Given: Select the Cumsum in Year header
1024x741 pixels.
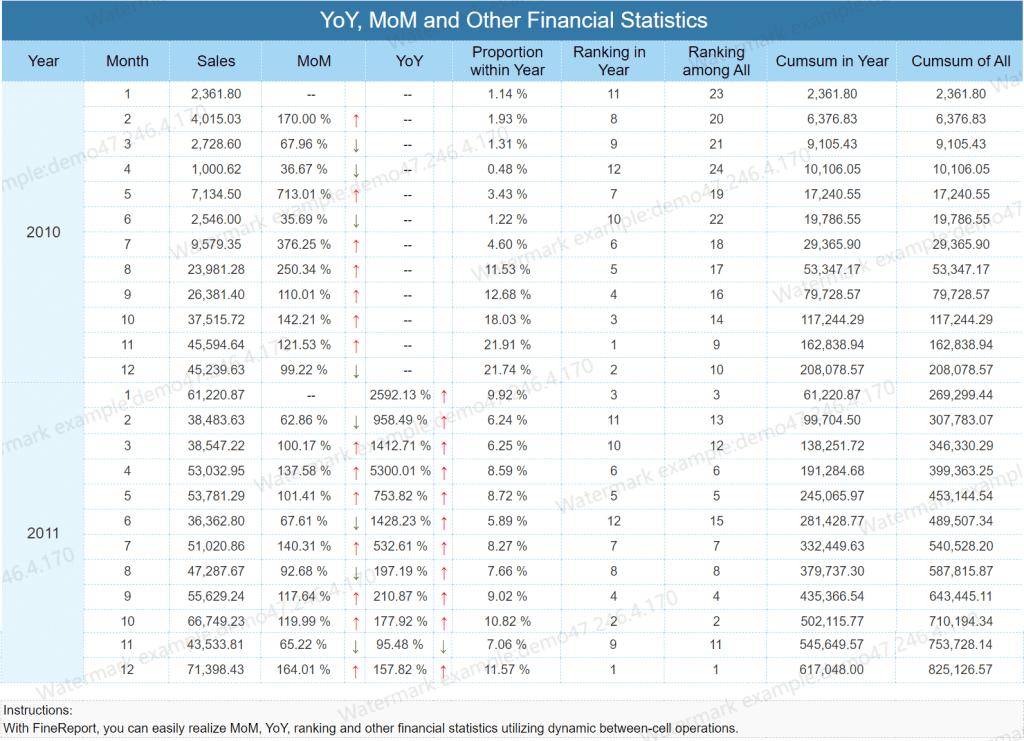Looking at the screenshot, I should (x=831, y=61).
